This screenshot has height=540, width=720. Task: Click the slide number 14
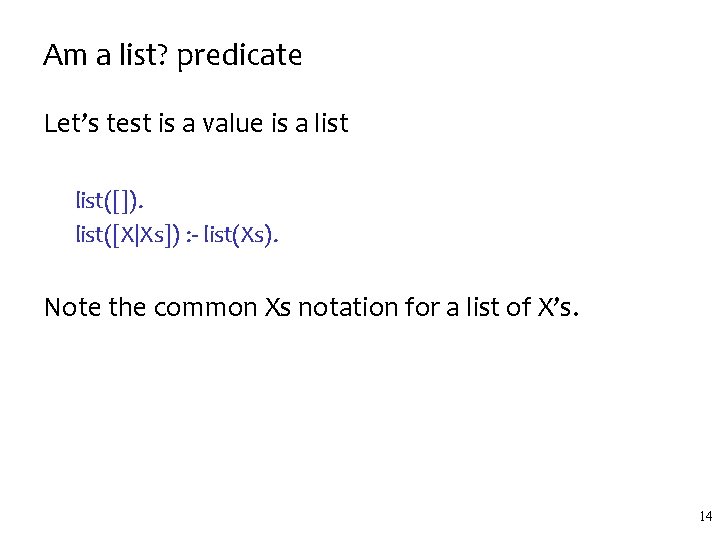point(705,517)
